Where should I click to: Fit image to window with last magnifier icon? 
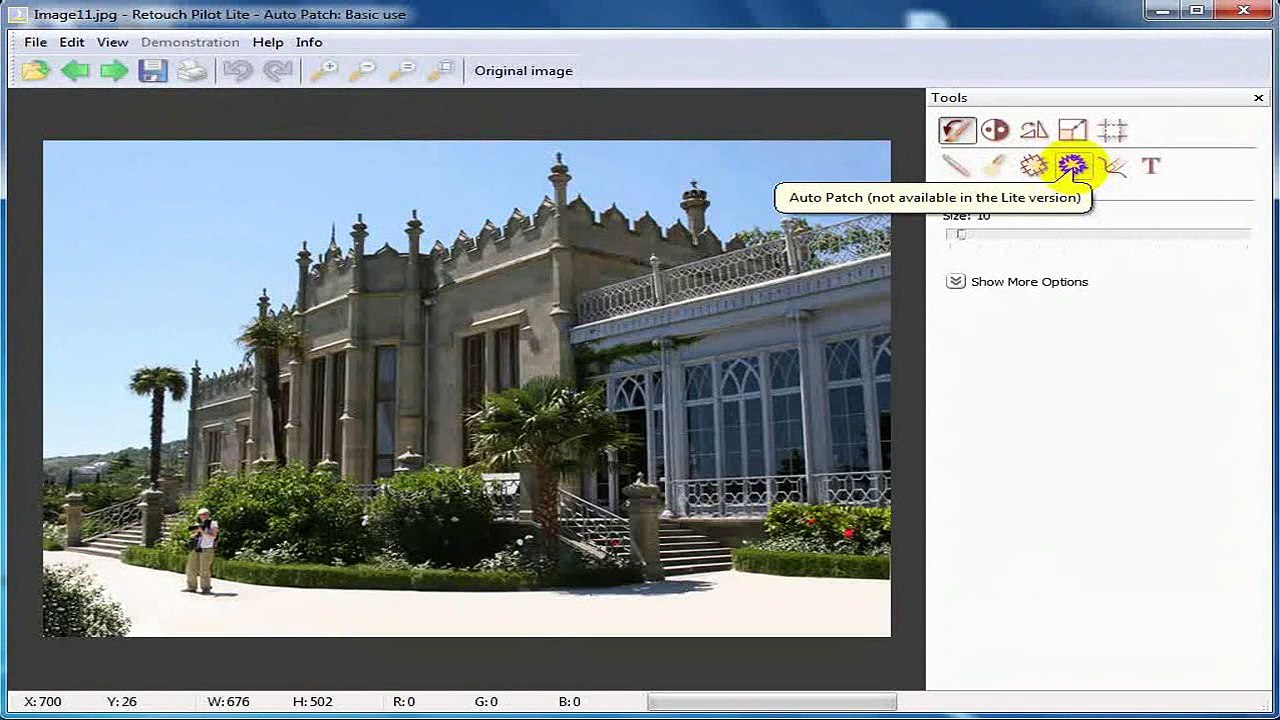[x=440, y=71]
